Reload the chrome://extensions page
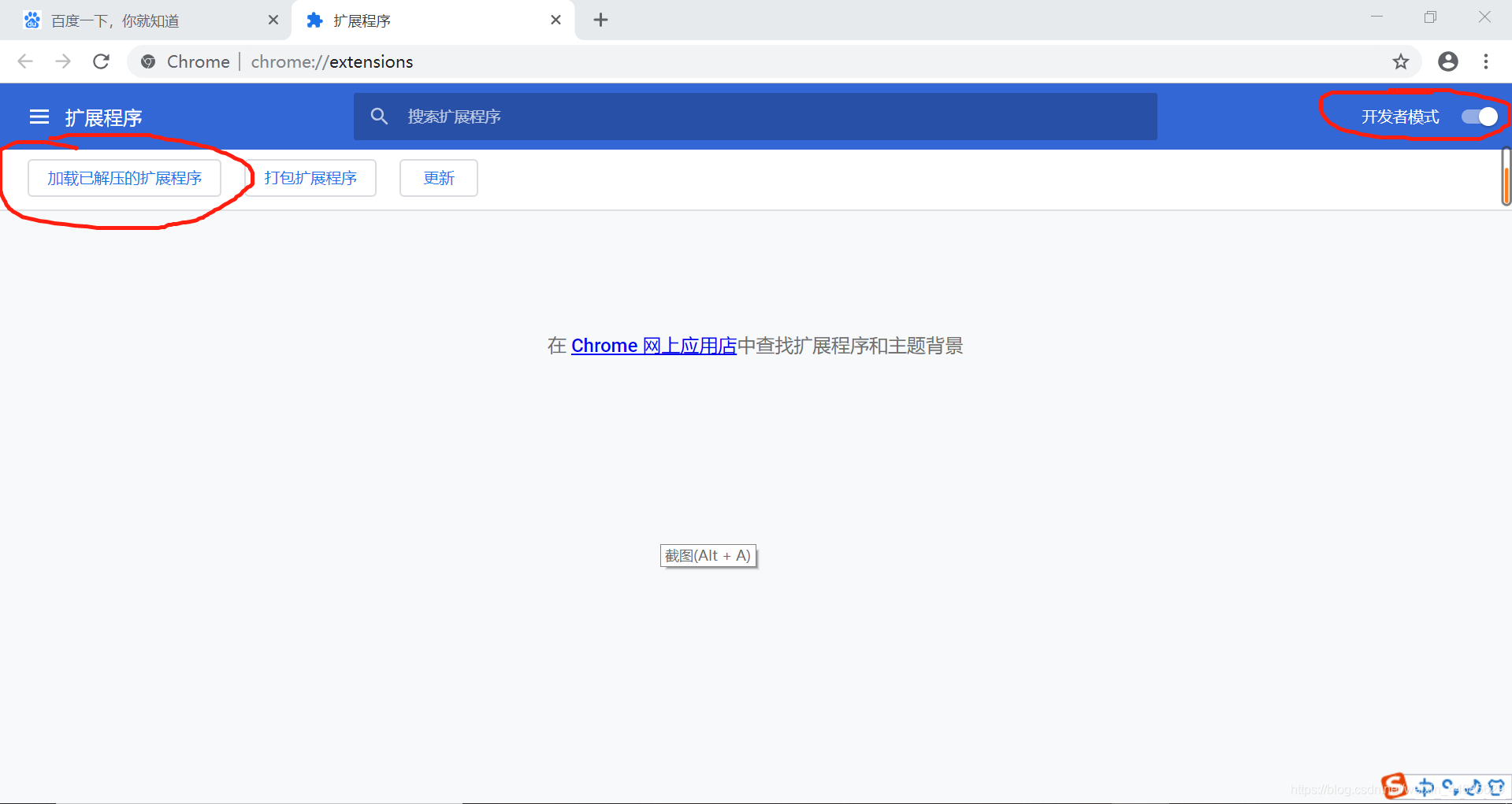1512x804 pixels. [x=101, y=61]
